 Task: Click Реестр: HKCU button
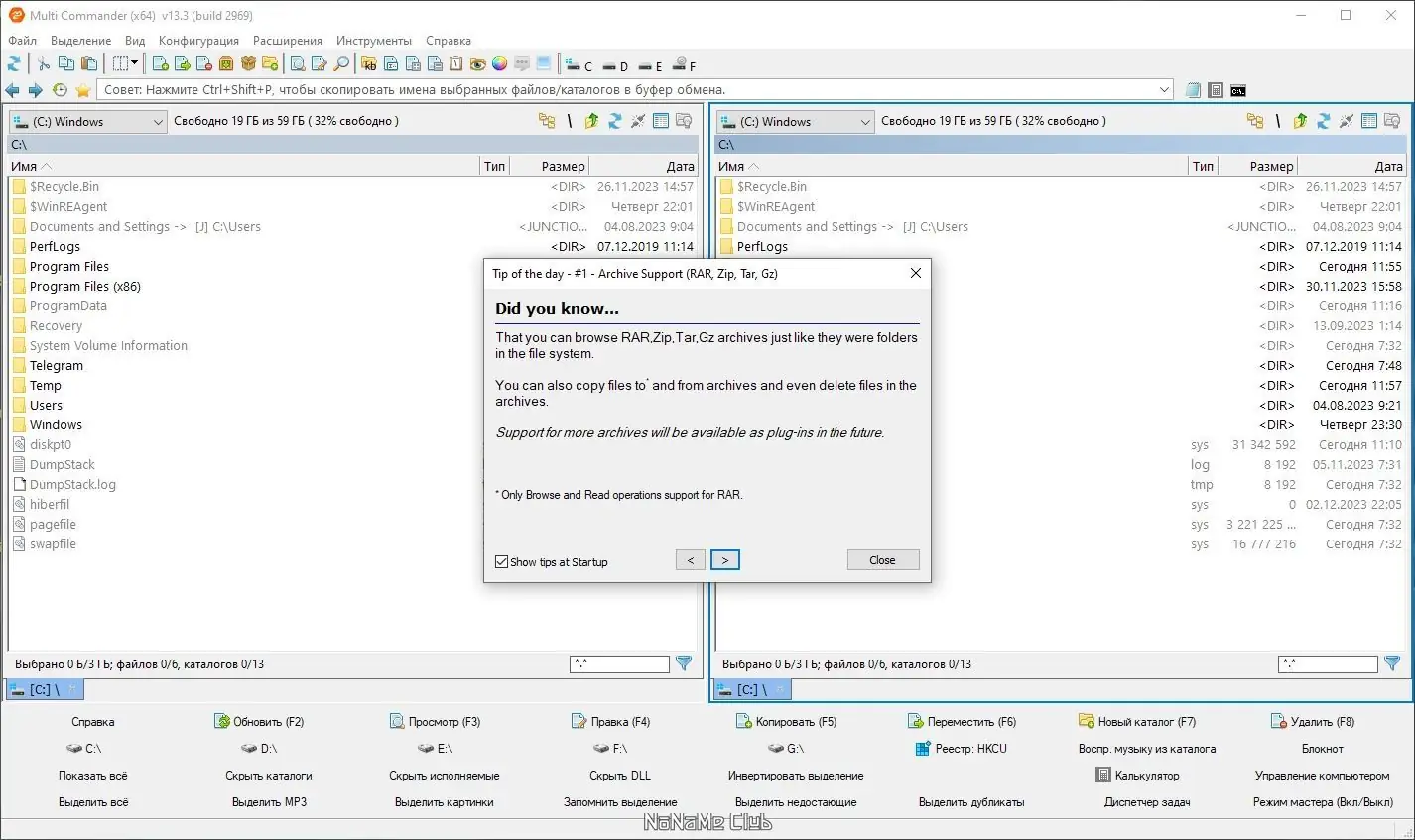coord(961,749)
